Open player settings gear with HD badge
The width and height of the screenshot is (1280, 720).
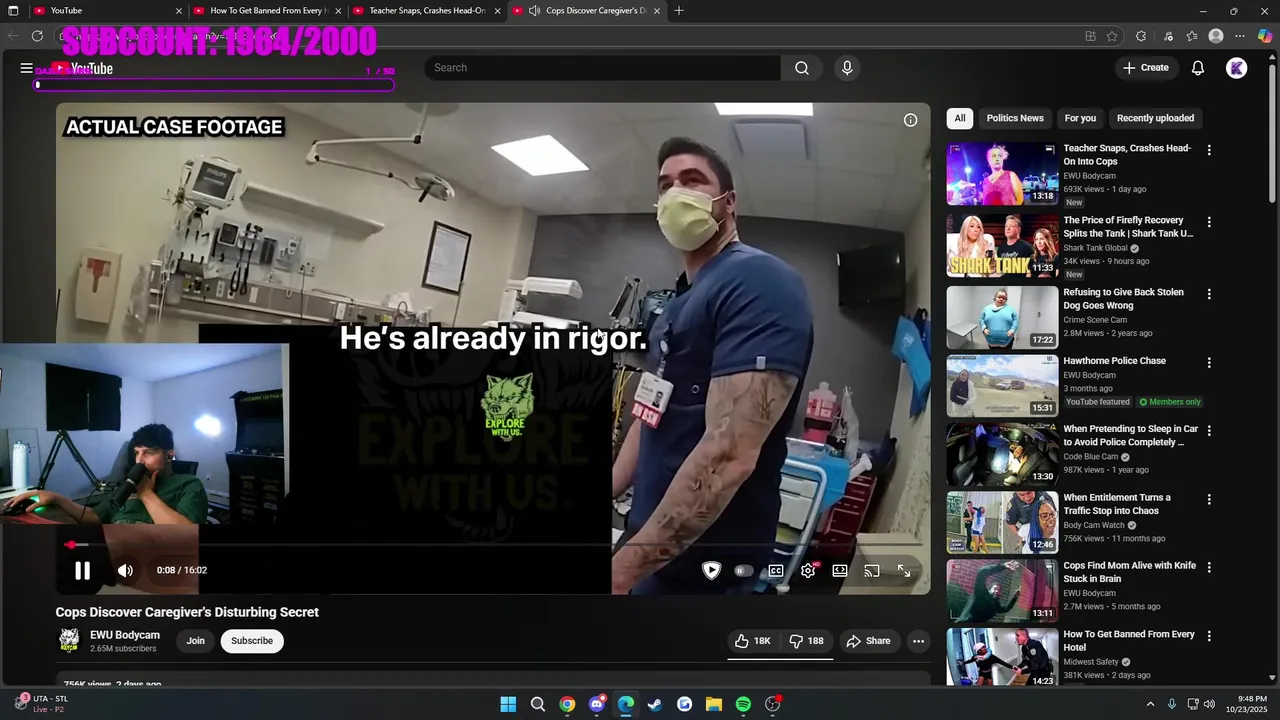pyautogui.click(x=808, y=571)
